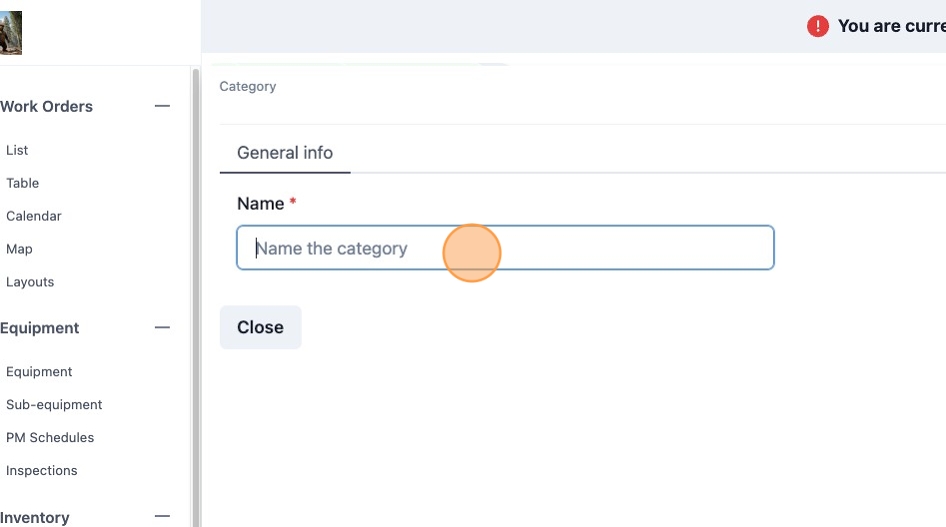The height and width of the screenshot is (527, 946).
Task: Open the Work Orders Table view
Action: point(22,183)
